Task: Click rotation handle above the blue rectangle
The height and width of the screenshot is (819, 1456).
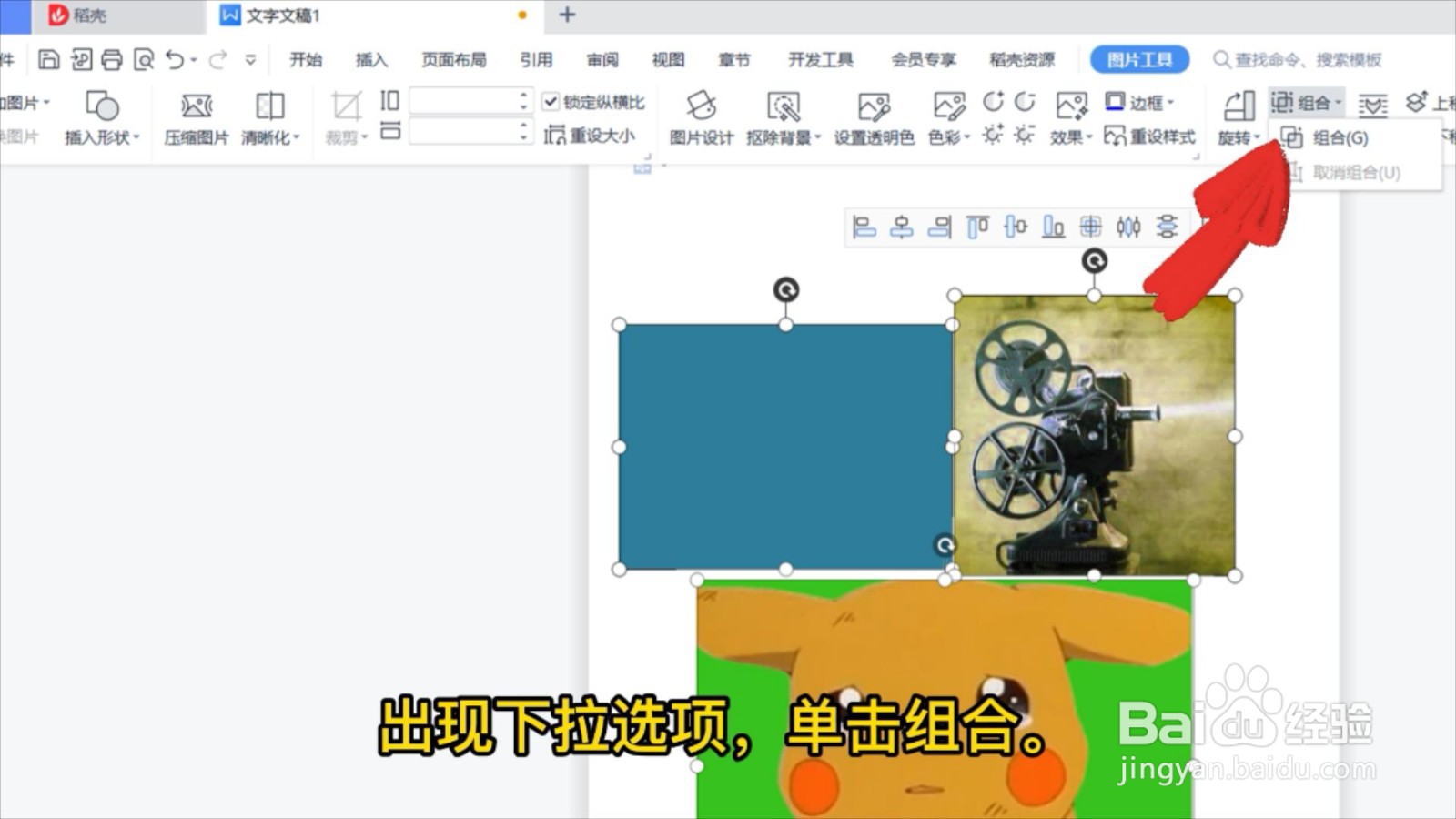Action: [786, 289]
